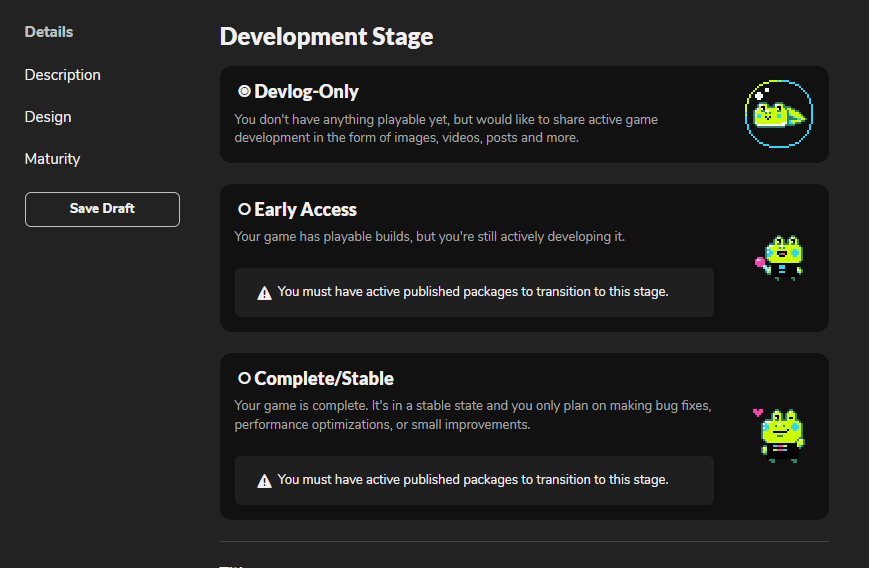This screenshot has height=568, width=869.
Task: Click the frog-in-bubble Devlog-Only mascot
Action: coord(778,114)
